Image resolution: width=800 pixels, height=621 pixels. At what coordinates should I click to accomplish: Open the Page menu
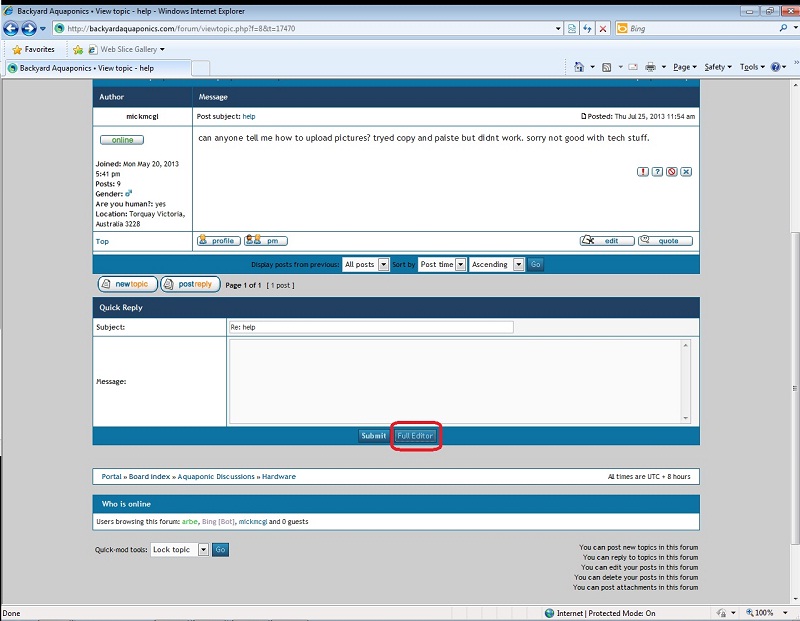click(684, 67)
